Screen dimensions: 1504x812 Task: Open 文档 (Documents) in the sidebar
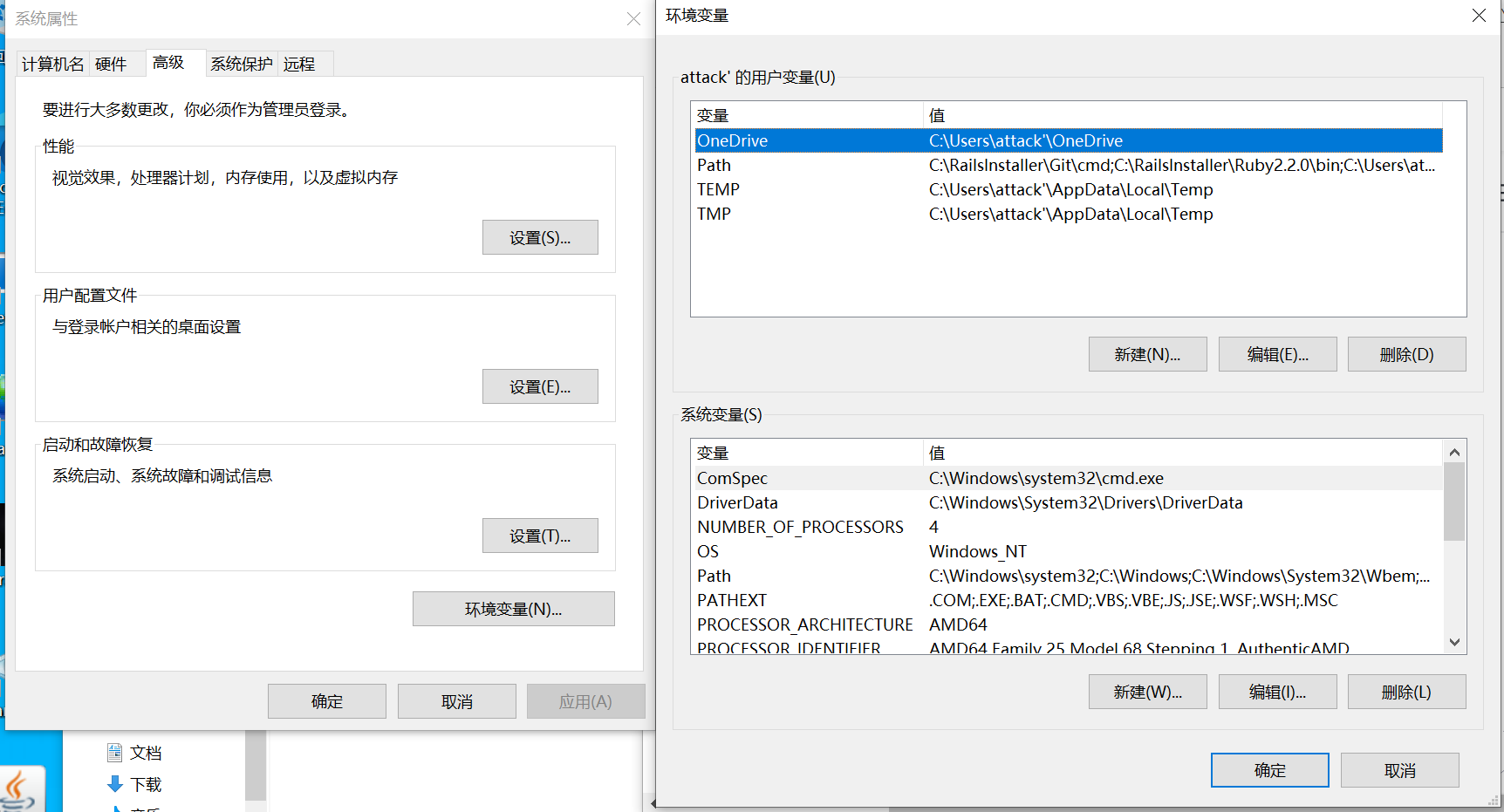[x=147, y=752]
